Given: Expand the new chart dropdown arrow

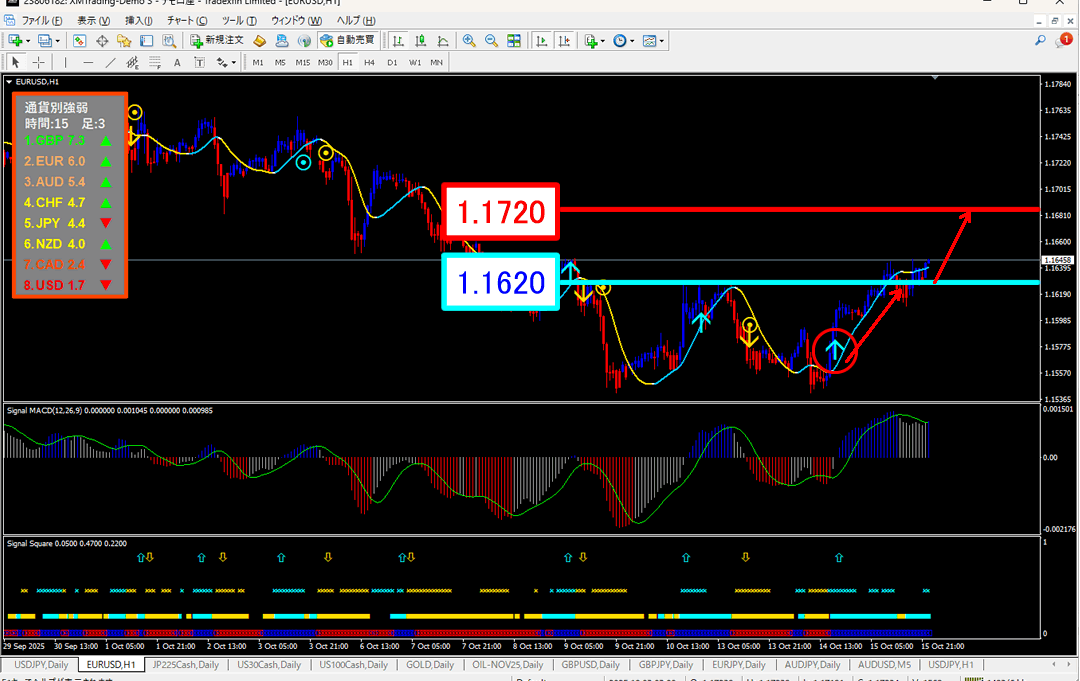Looking at the screenshot, I should [x=27, y=40].
